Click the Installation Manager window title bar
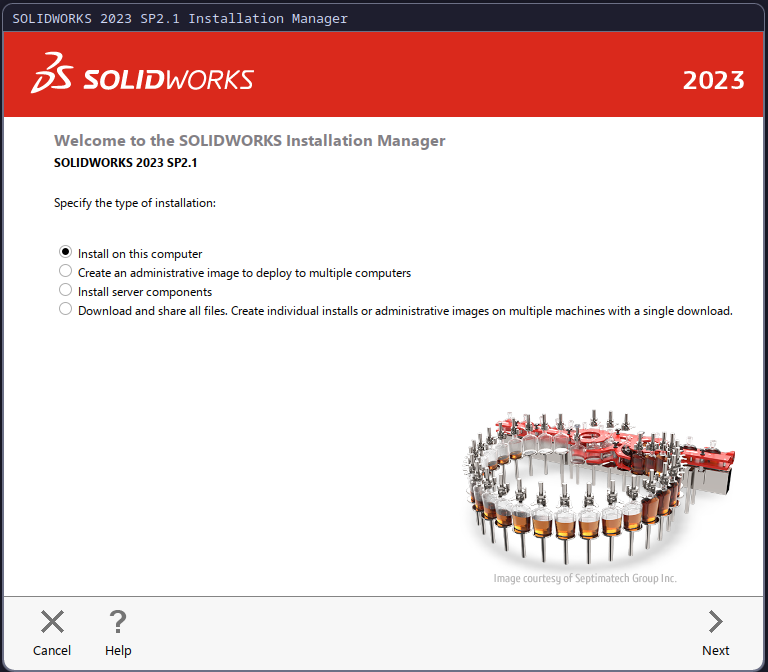The width and height of the screenshot is (768, 672). [x=384, y=18]
